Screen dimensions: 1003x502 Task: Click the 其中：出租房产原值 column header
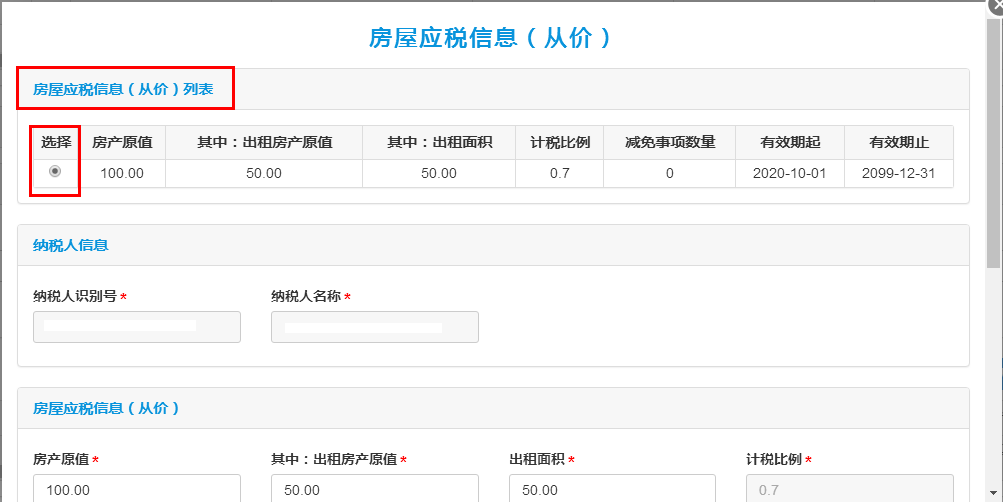point(264,143)
